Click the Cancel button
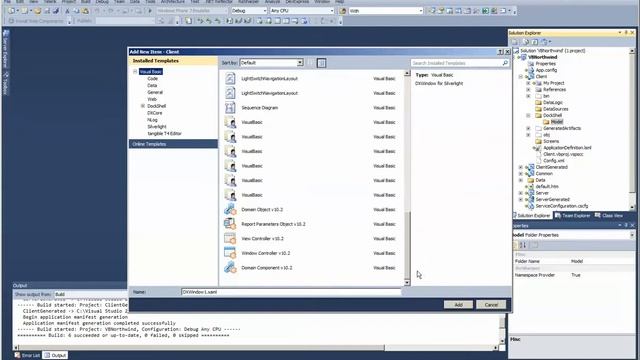Image resolution: width=640 pixels, height=360 pixels. [x=491, y=305]
